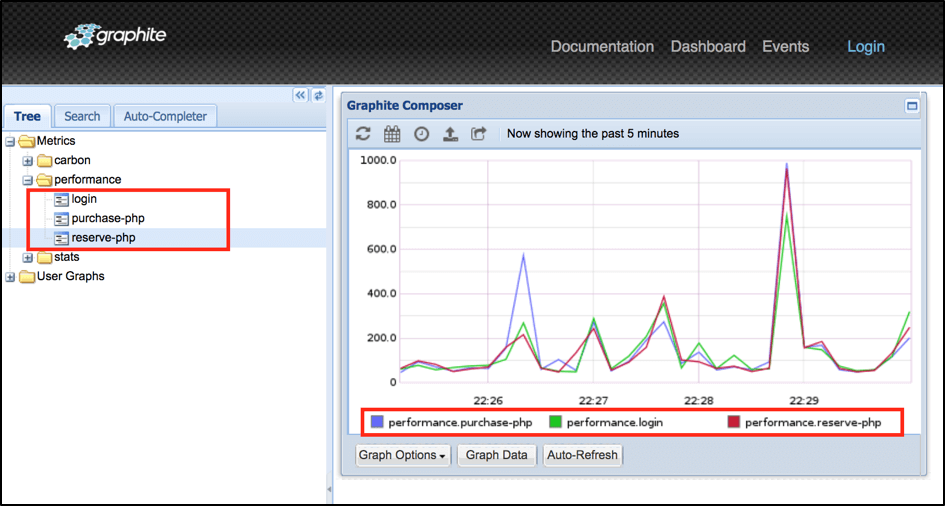Switch to the Search tab
Screen dimensions: 945x506
[x=82, y=116]
